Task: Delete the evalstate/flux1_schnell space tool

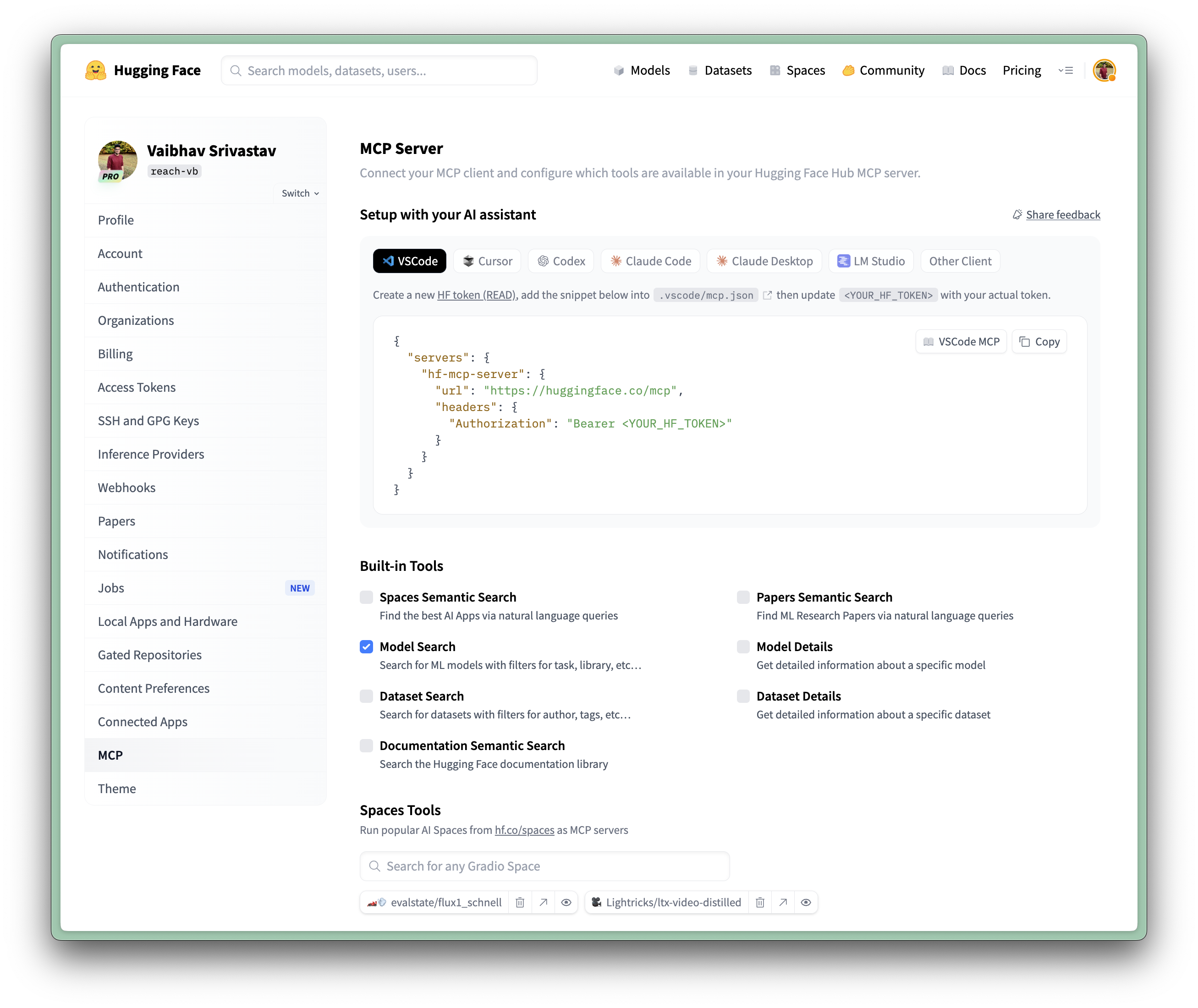Action: 520,902
